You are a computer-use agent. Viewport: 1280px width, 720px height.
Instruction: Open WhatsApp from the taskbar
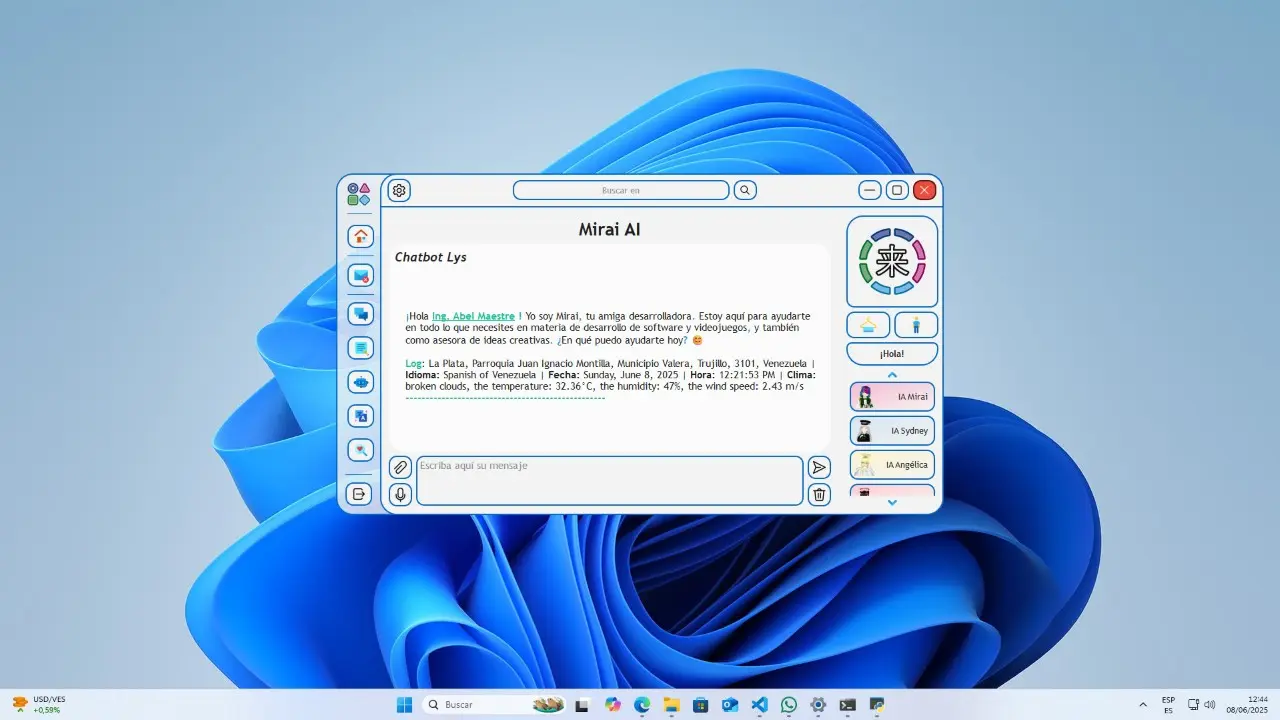click(x=789, y=705)
